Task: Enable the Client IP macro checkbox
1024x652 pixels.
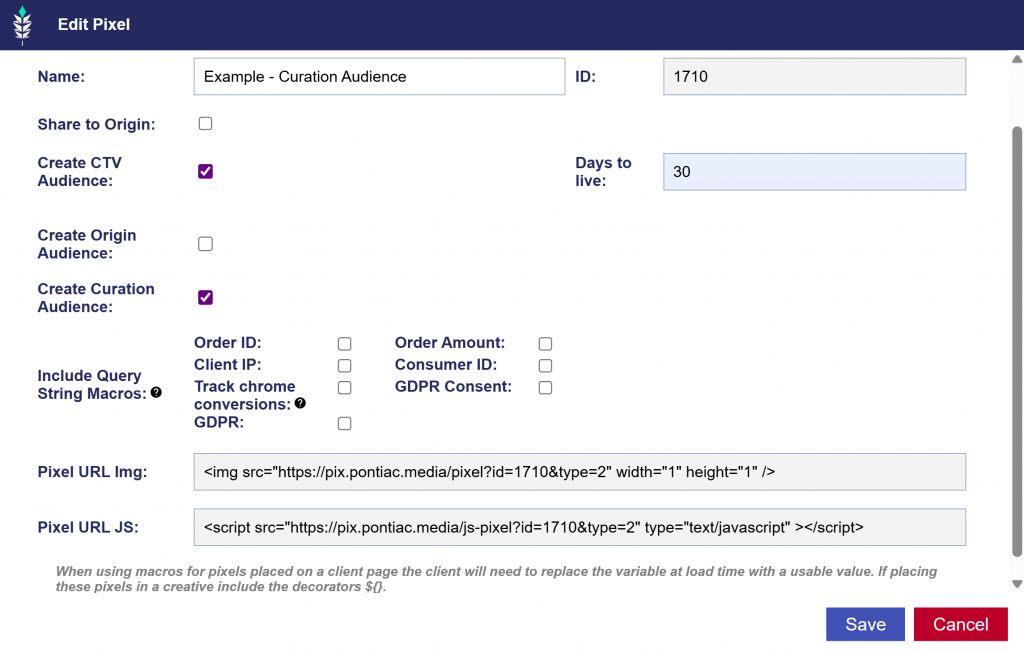Action: coord(344,366)
